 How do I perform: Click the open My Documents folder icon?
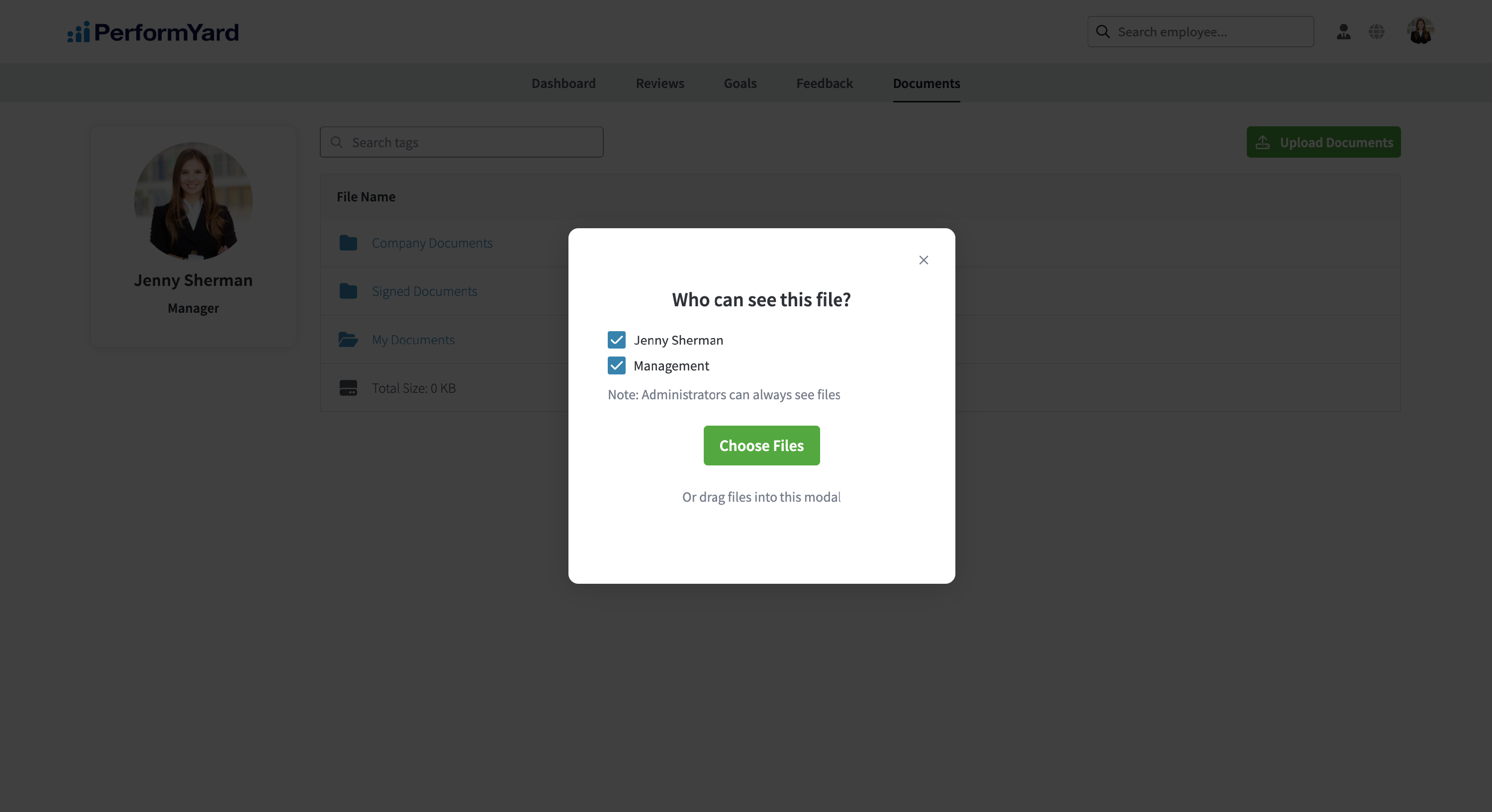click(348, 340)
